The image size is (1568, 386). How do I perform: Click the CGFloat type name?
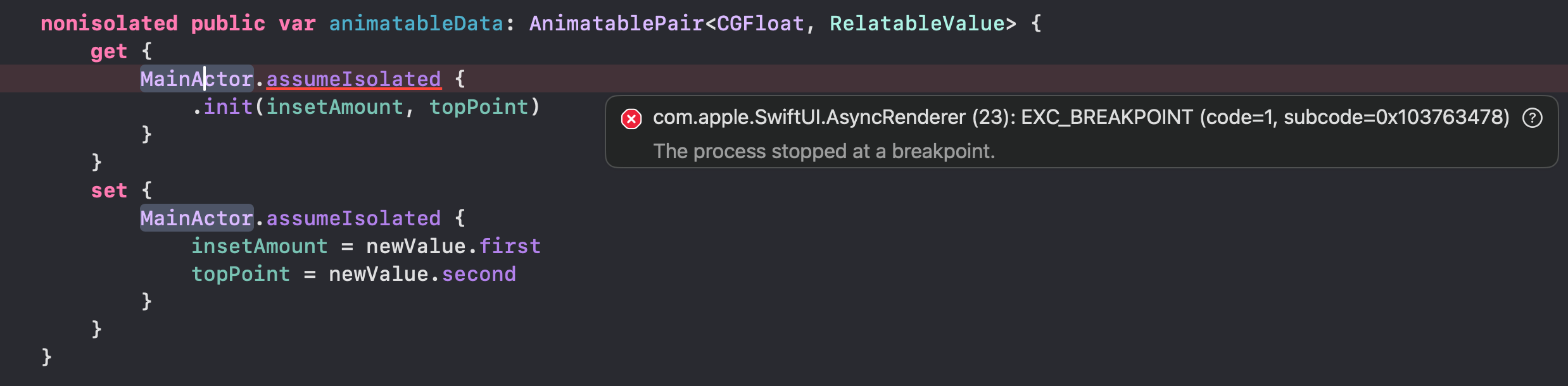click(761, 23)
